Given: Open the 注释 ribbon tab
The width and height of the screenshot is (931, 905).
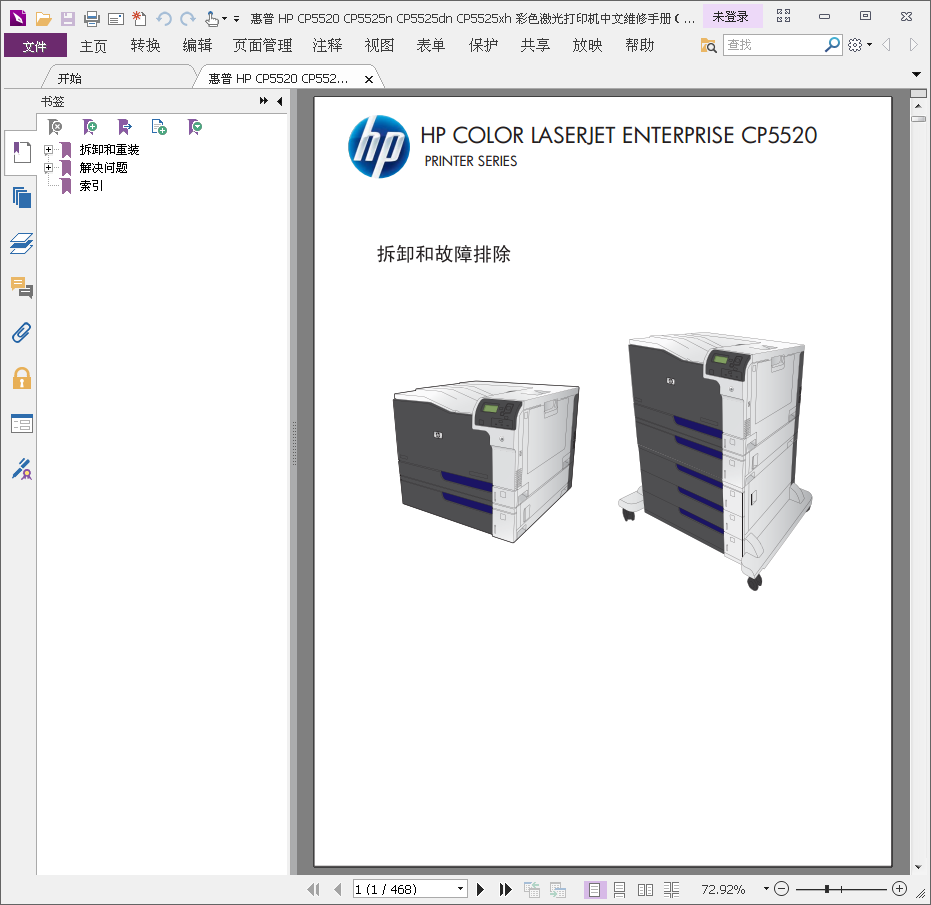Looking at the screenshot, I should tap(327, 46).
